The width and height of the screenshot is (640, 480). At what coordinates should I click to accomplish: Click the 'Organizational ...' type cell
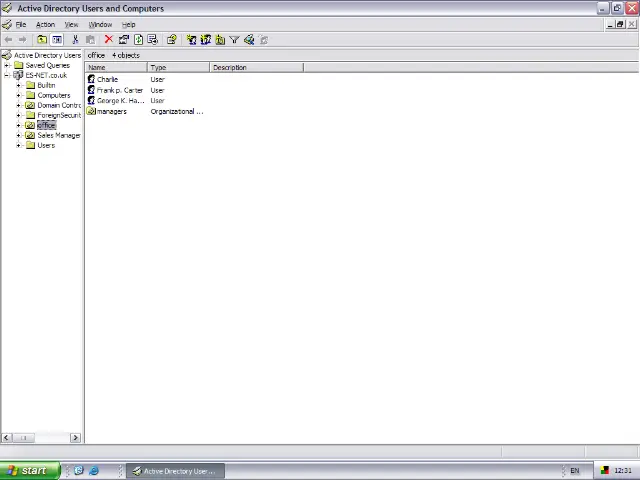click(x=177, y=111)
